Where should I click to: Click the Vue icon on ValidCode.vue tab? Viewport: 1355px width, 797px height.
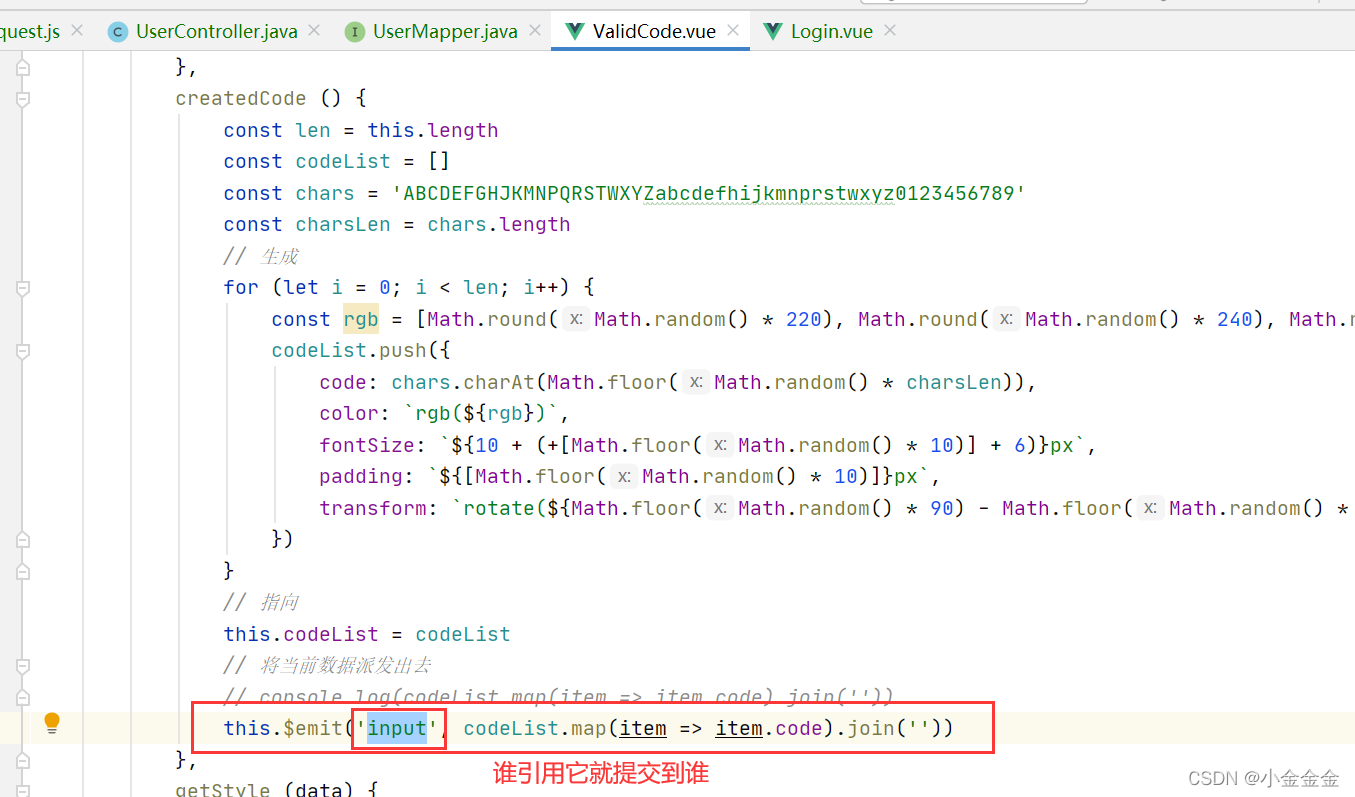[575, 32]
